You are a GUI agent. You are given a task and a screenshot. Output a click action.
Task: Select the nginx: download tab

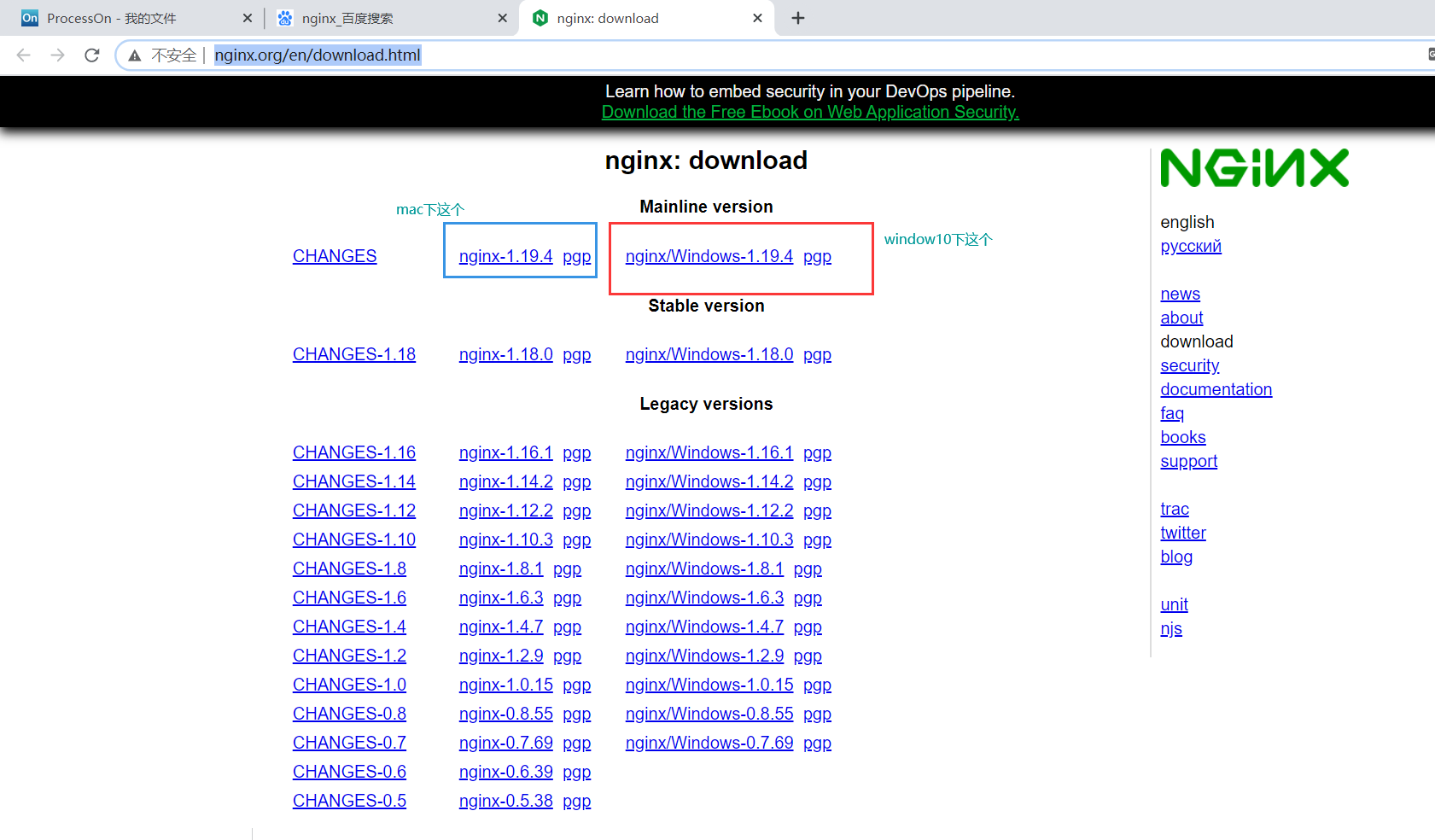tap(646, 18)
